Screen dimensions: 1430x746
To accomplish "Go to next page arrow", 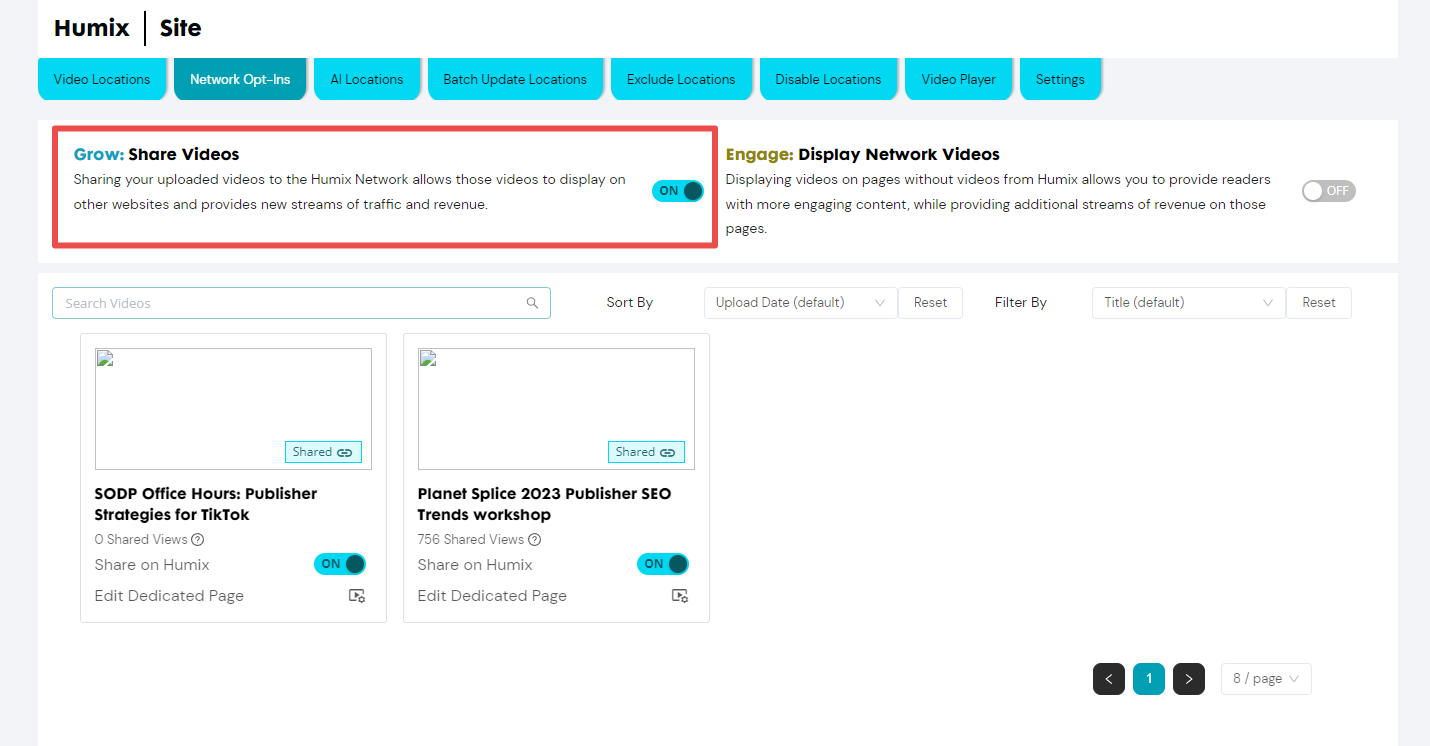I will tap(1189, 679).
